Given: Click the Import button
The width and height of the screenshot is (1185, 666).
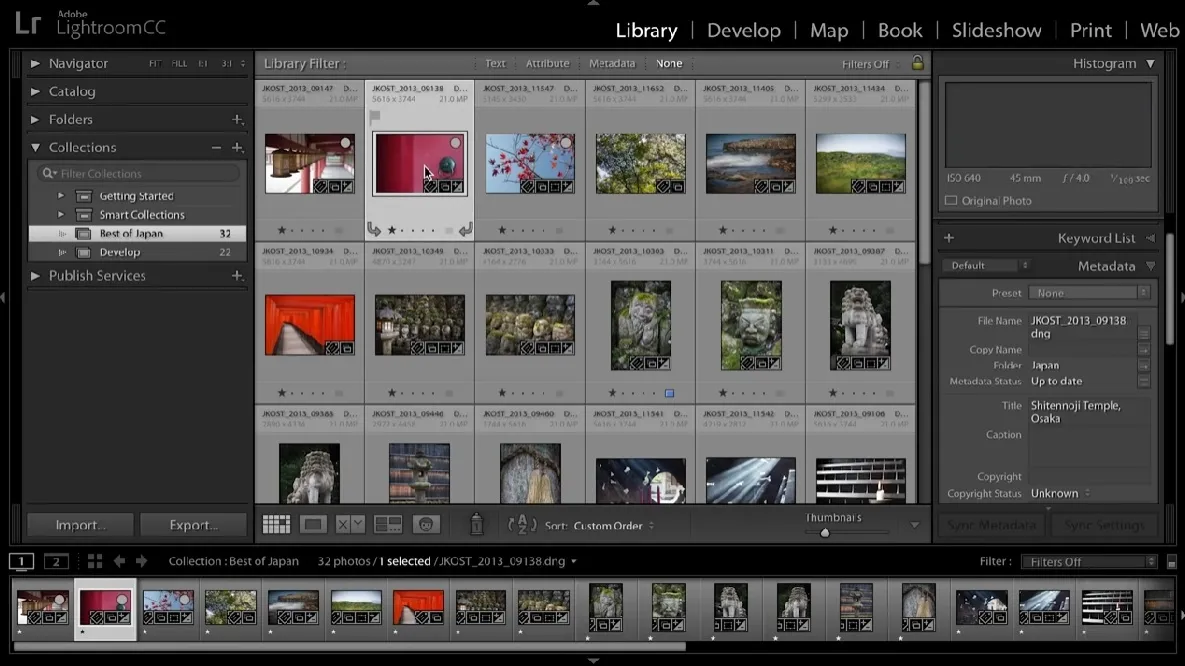Looking at the screenshot, I should pos(80,525).
